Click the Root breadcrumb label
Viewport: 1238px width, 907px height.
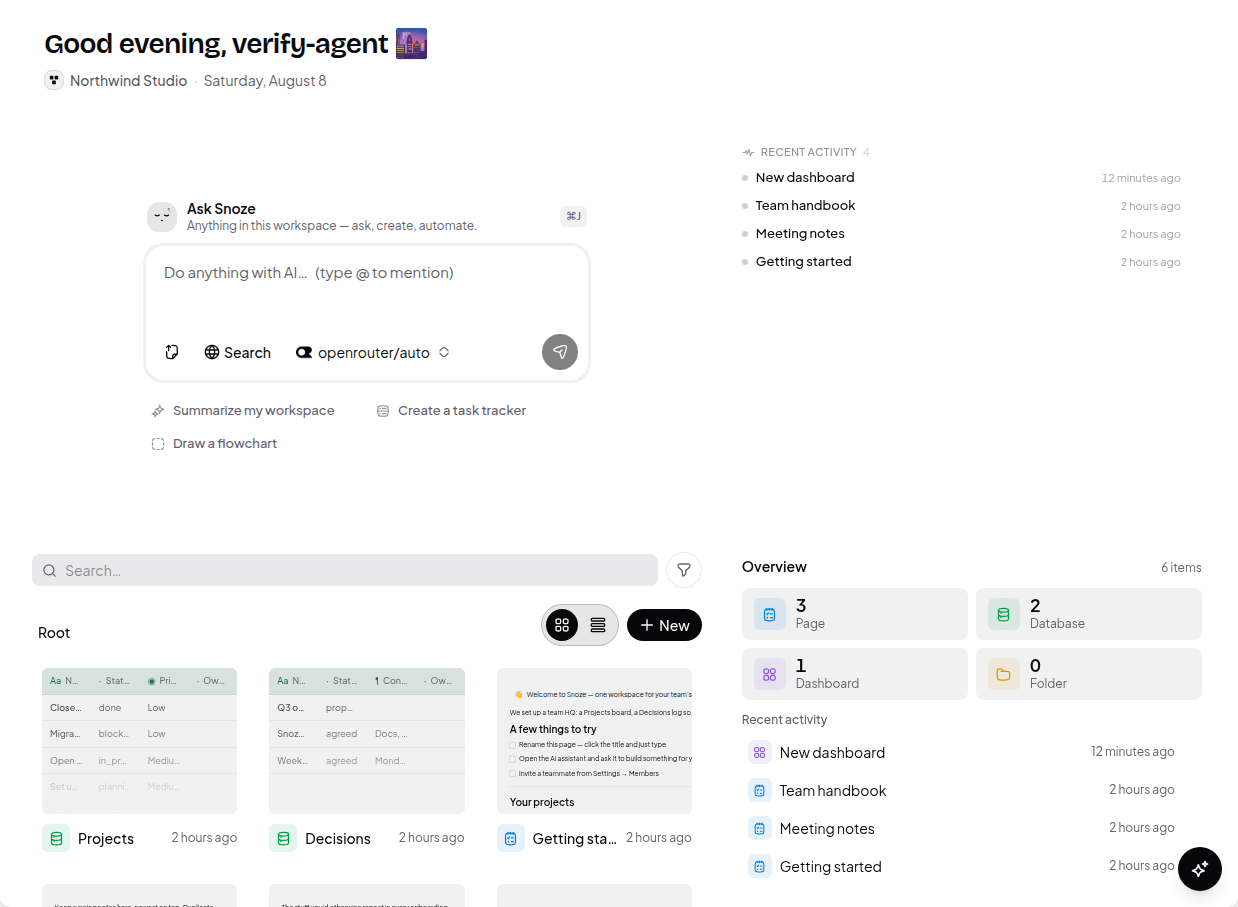[54, 633]
